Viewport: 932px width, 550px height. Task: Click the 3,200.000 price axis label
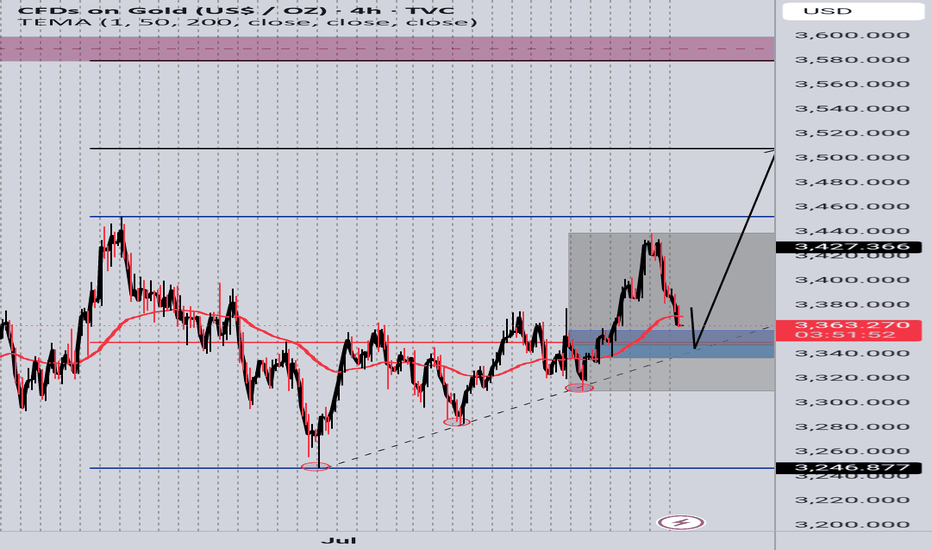852,524
